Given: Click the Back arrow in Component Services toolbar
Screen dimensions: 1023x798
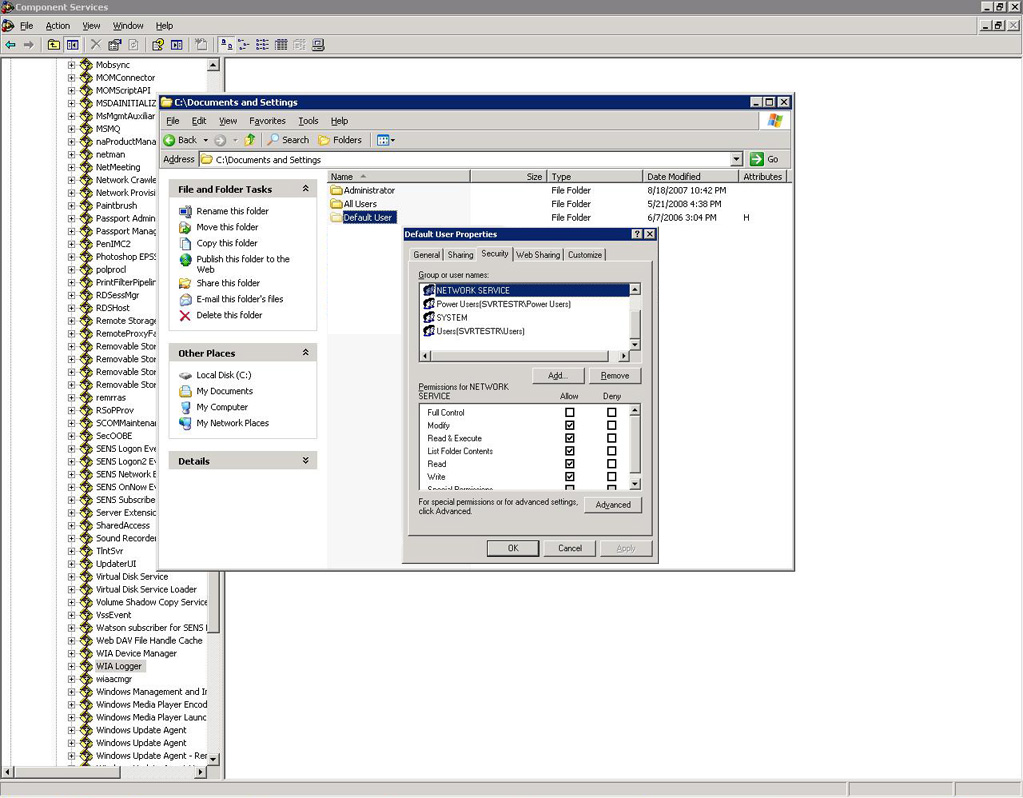Looking at the screenshot, I should 10,45.
